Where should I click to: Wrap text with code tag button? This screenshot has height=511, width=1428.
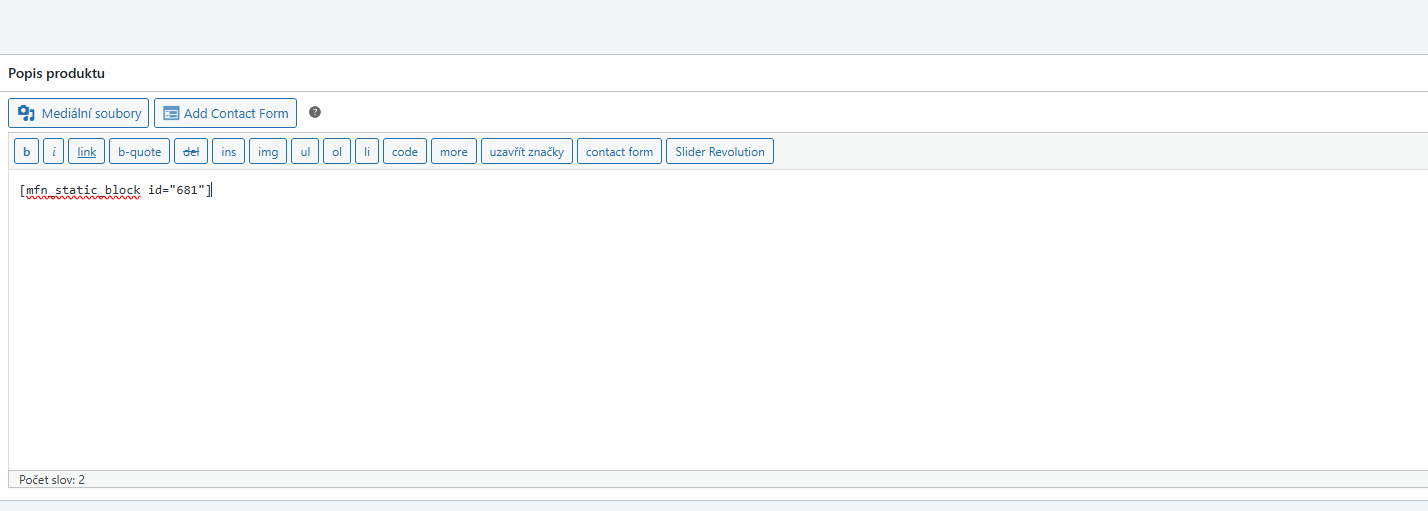pos(405,152)
